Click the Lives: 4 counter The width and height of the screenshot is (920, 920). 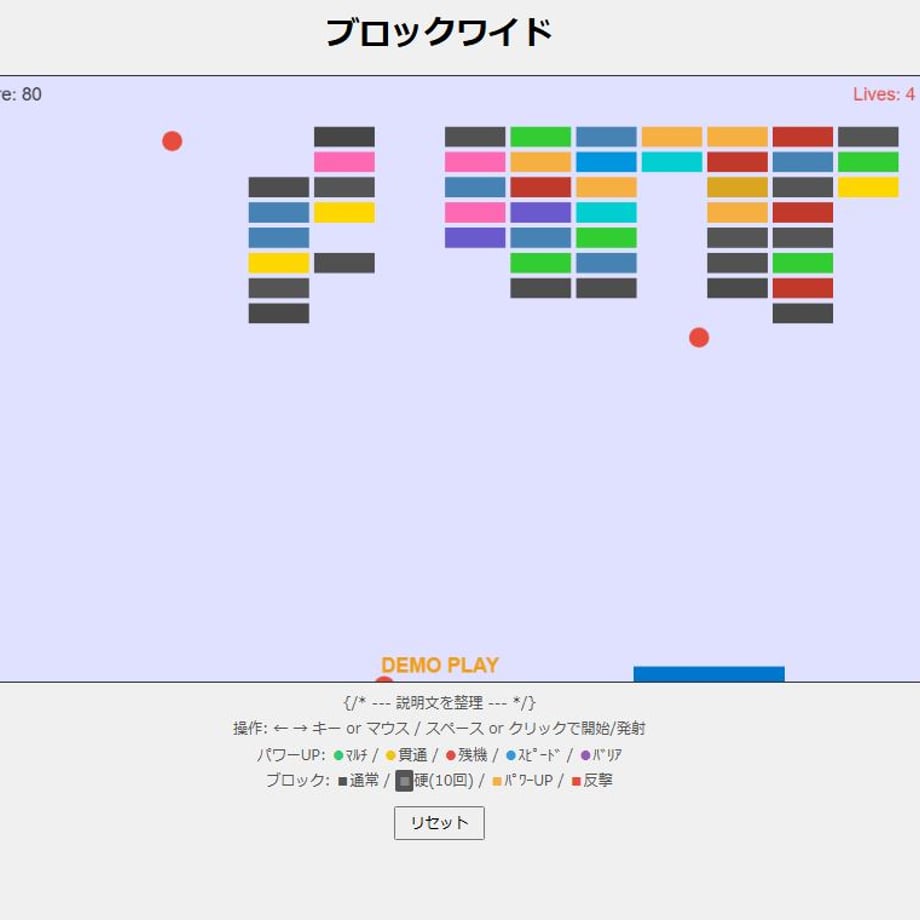pos(884,94)
